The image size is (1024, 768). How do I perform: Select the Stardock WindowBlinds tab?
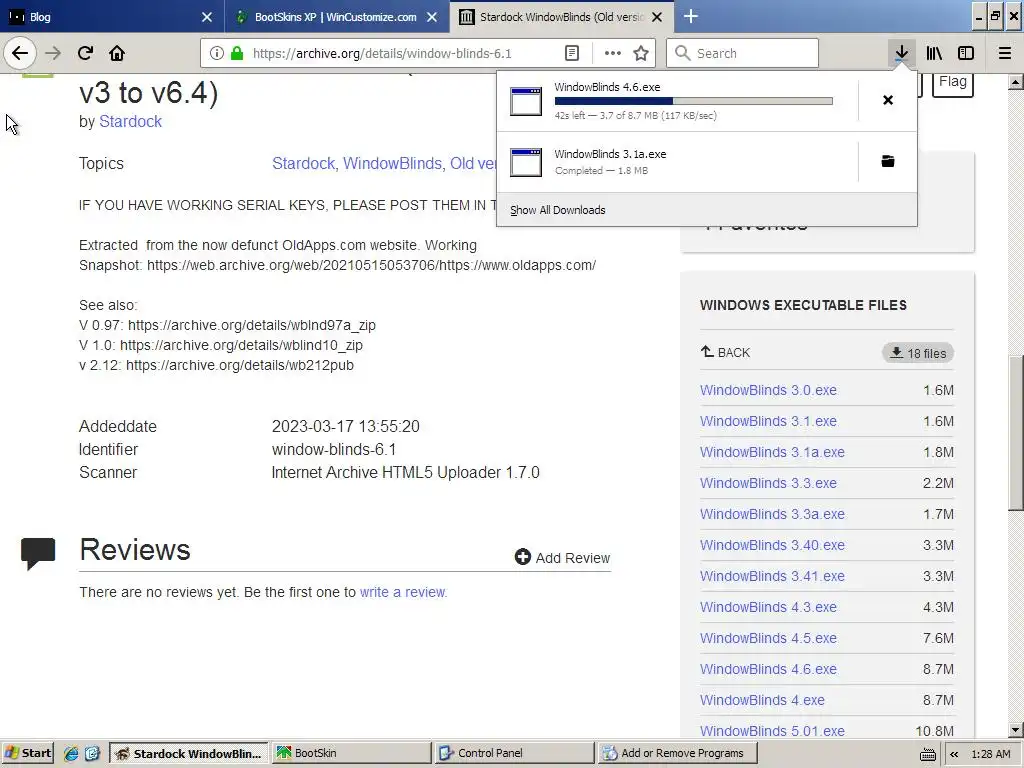[x=562, y=16]
